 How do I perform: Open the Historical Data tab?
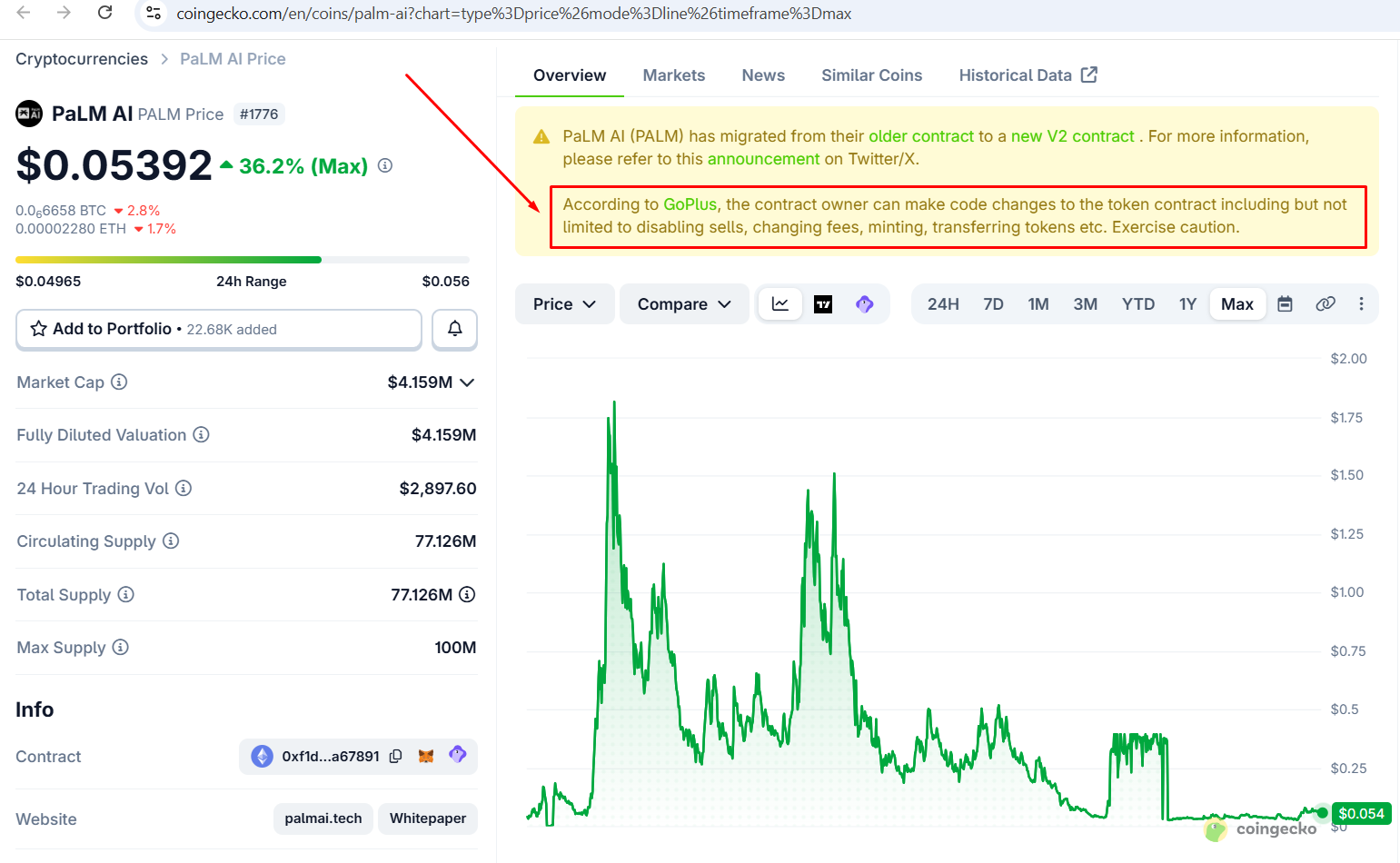[x=1028, y=75]
